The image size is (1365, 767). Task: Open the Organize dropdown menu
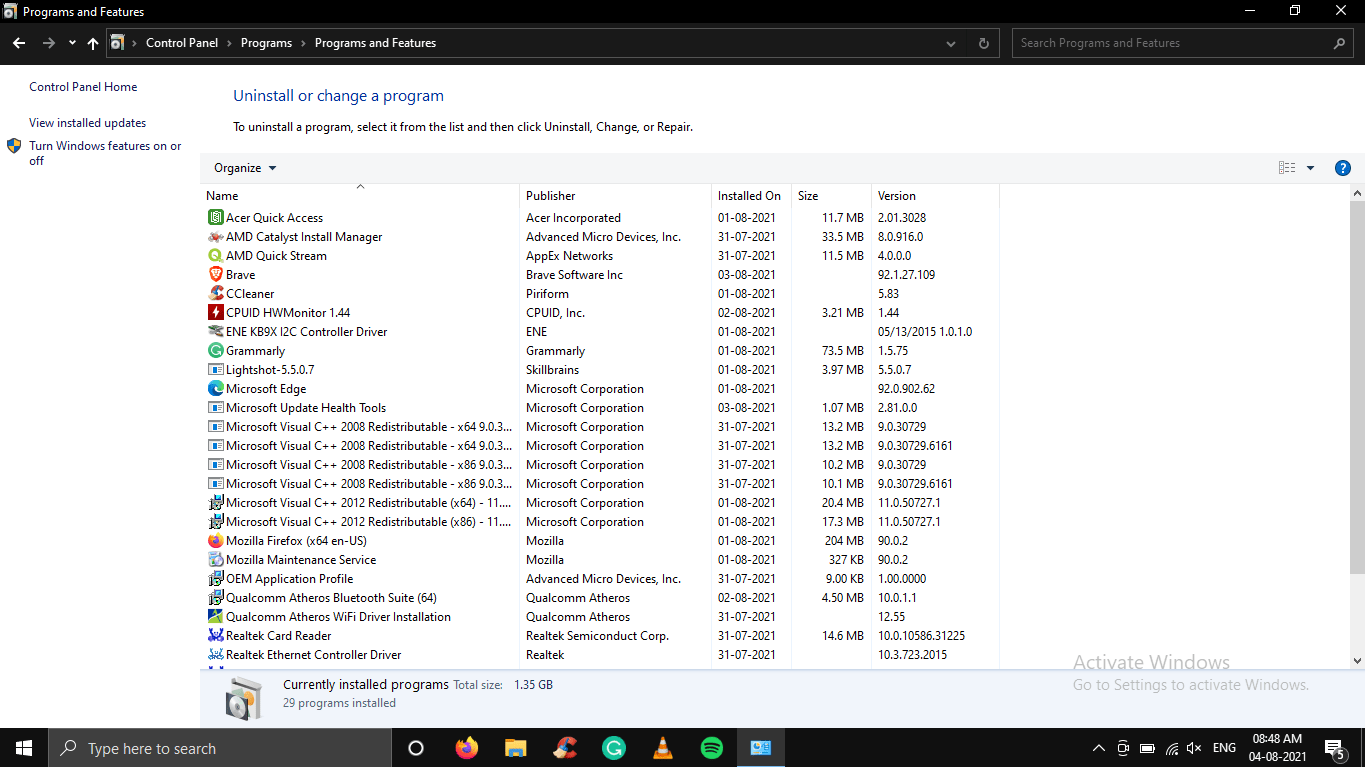pyautogui.click(x=243, y=167)
